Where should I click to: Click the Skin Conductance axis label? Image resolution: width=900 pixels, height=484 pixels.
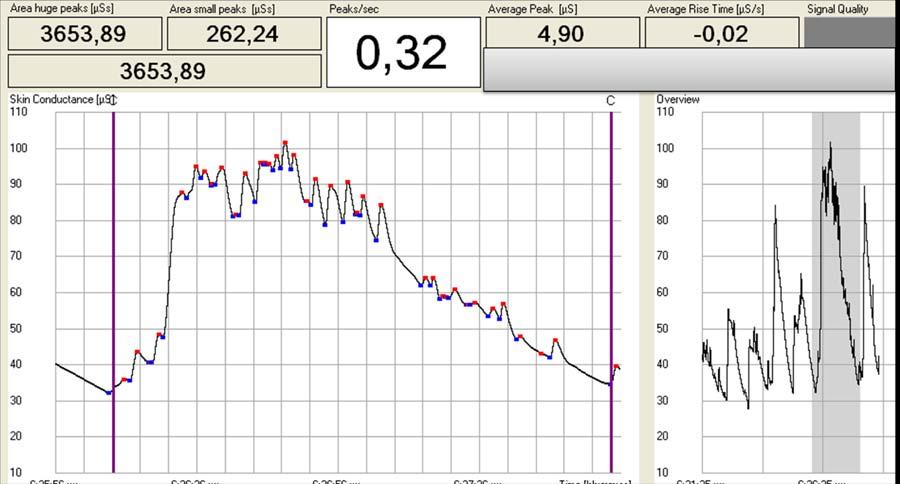[63, 99]
